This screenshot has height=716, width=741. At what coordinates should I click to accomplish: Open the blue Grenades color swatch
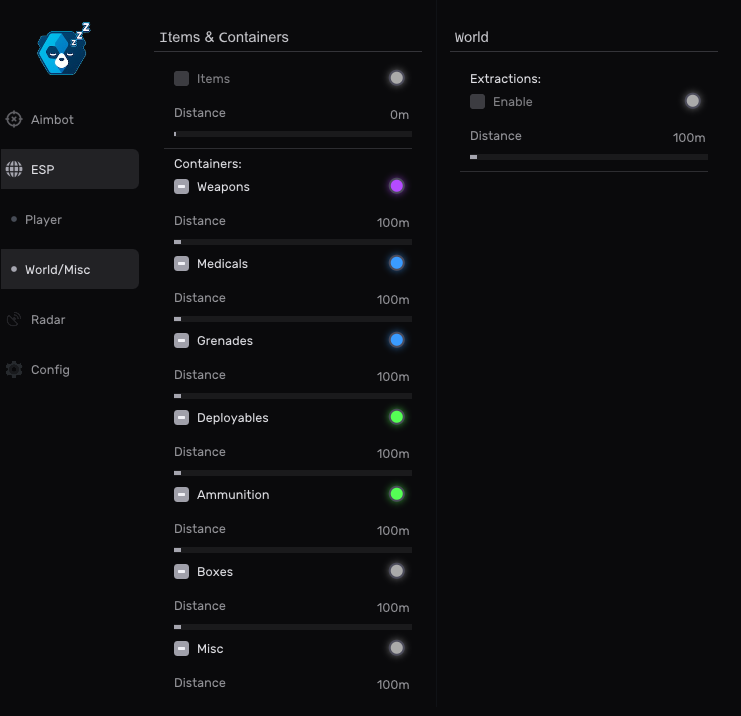[397, 340]
